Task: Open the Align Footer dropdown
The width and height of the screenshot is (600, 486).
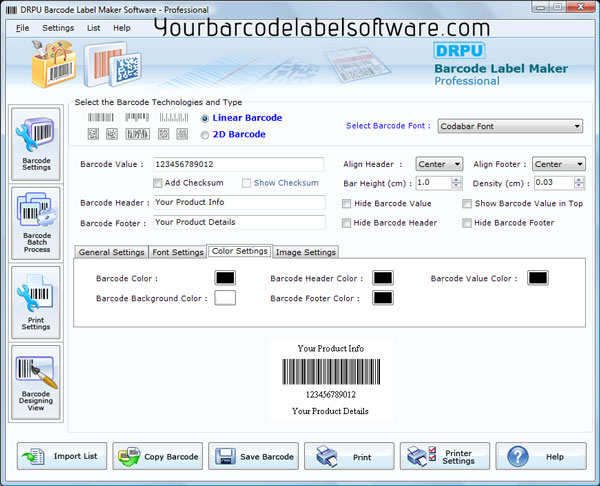Action: (559, 164)
